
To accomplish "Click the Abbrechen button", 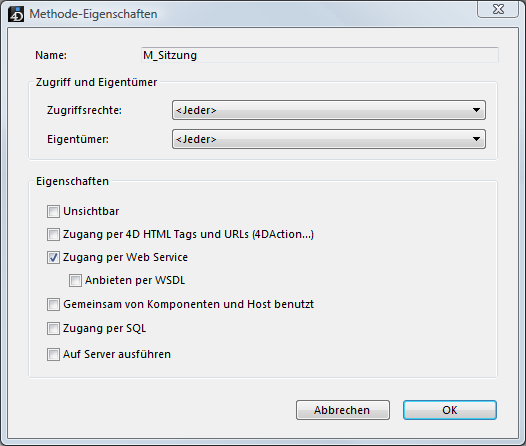I will click(x=343, y=410).
